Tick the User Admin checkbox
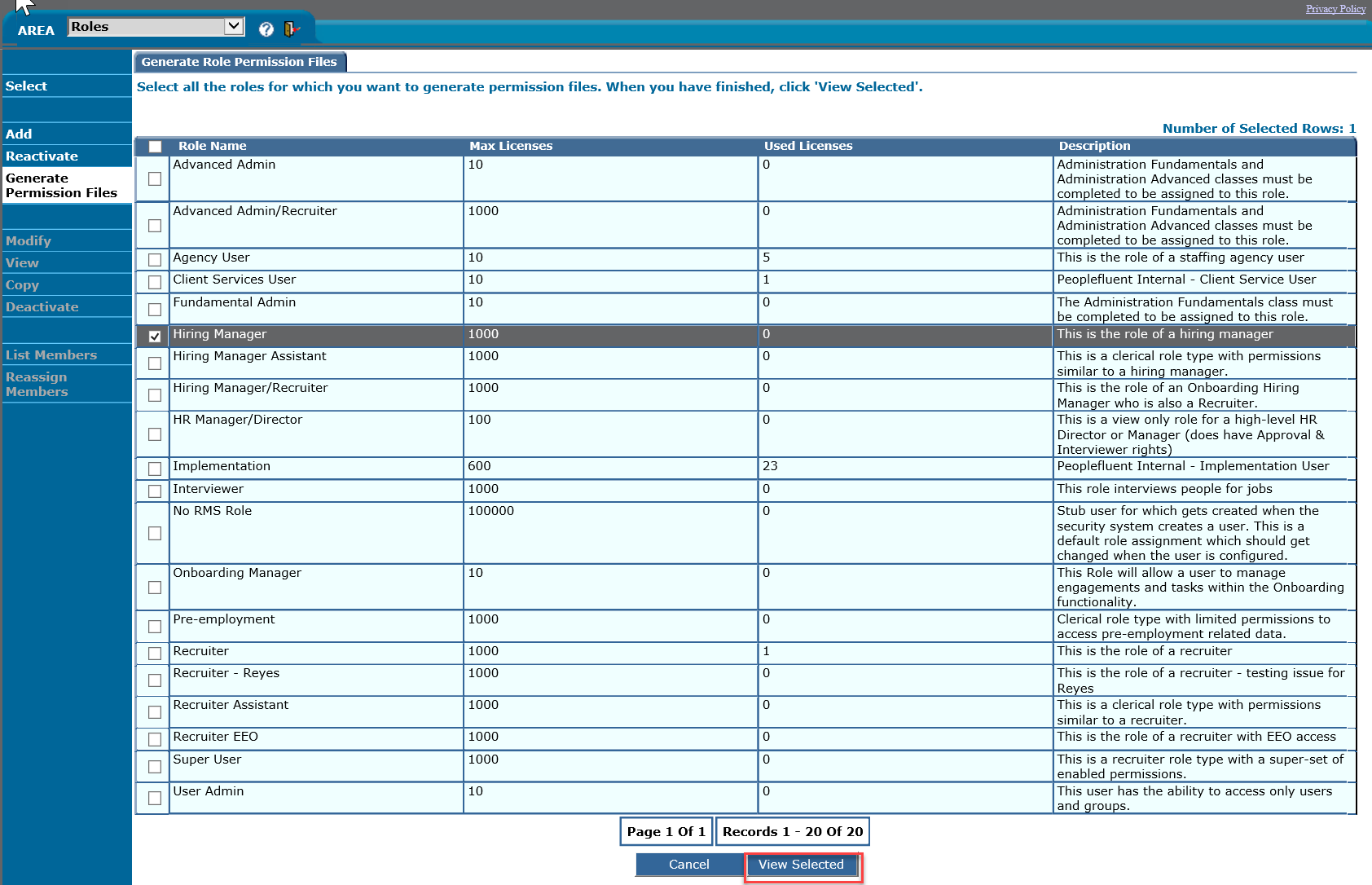 coord(155,799)
